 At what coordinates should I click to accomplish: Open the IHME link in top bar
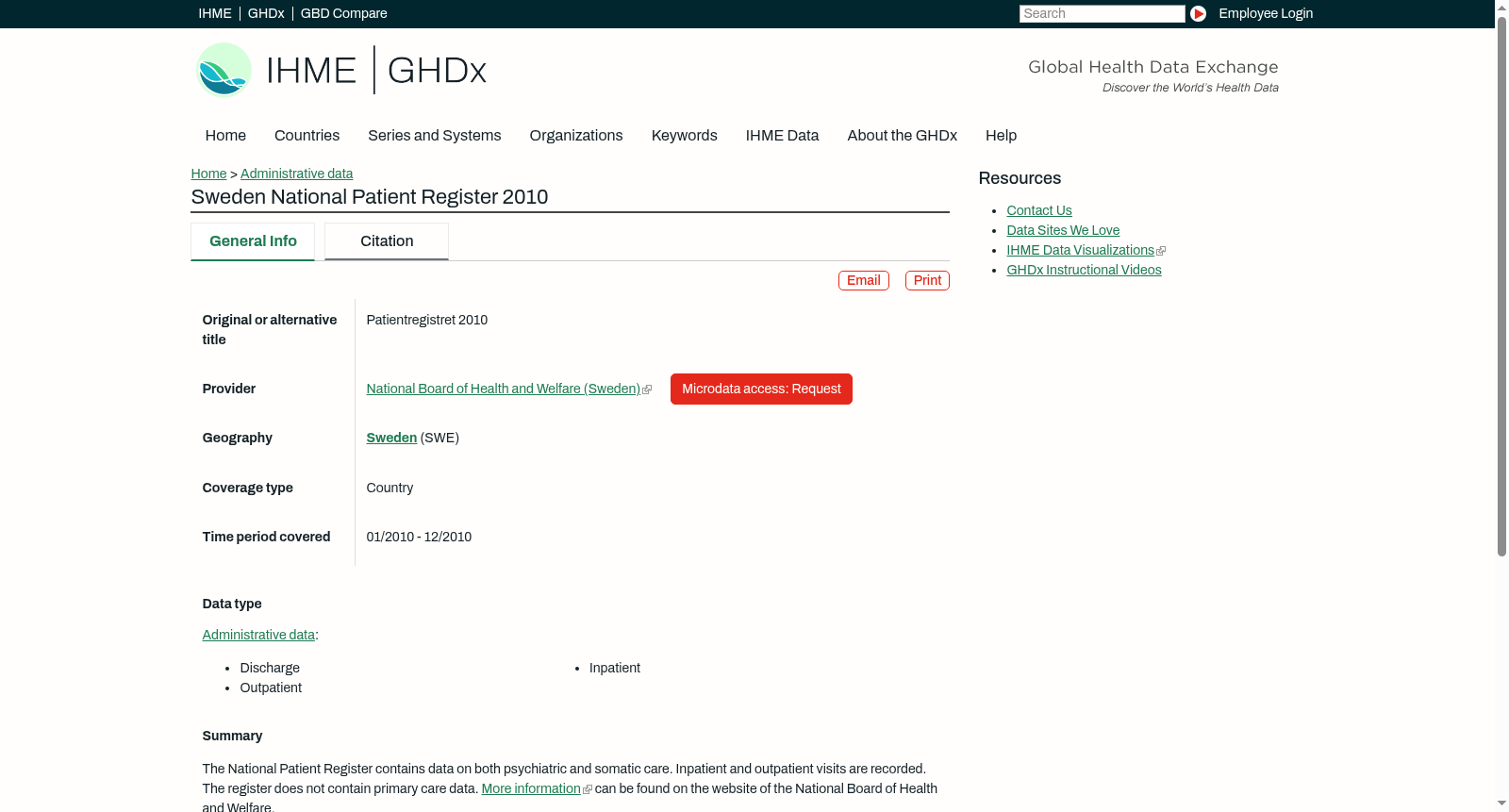coord(215,13)
